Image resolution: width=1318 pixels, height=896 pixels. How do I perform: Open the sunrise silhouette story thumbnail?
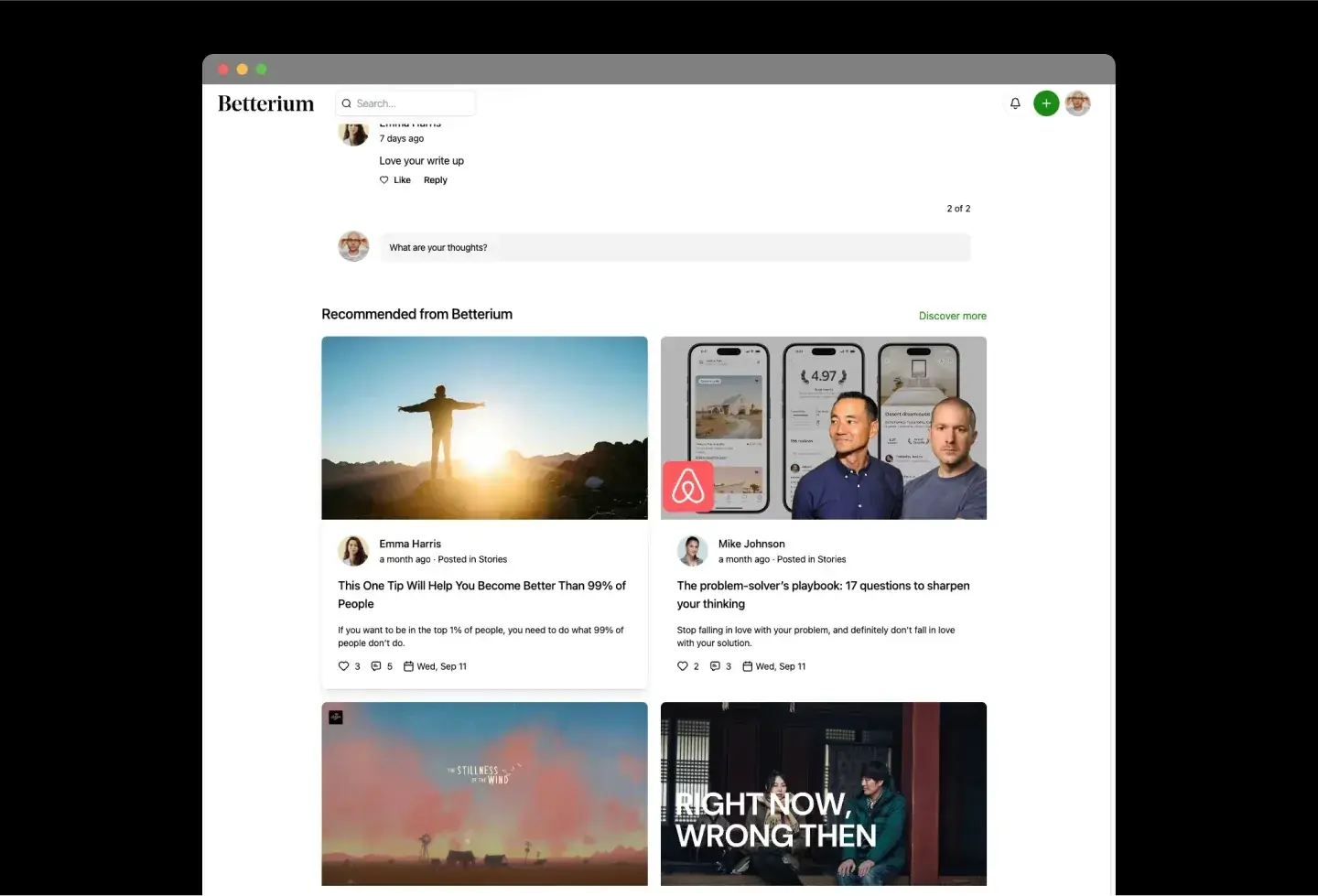tap(484, 428)
